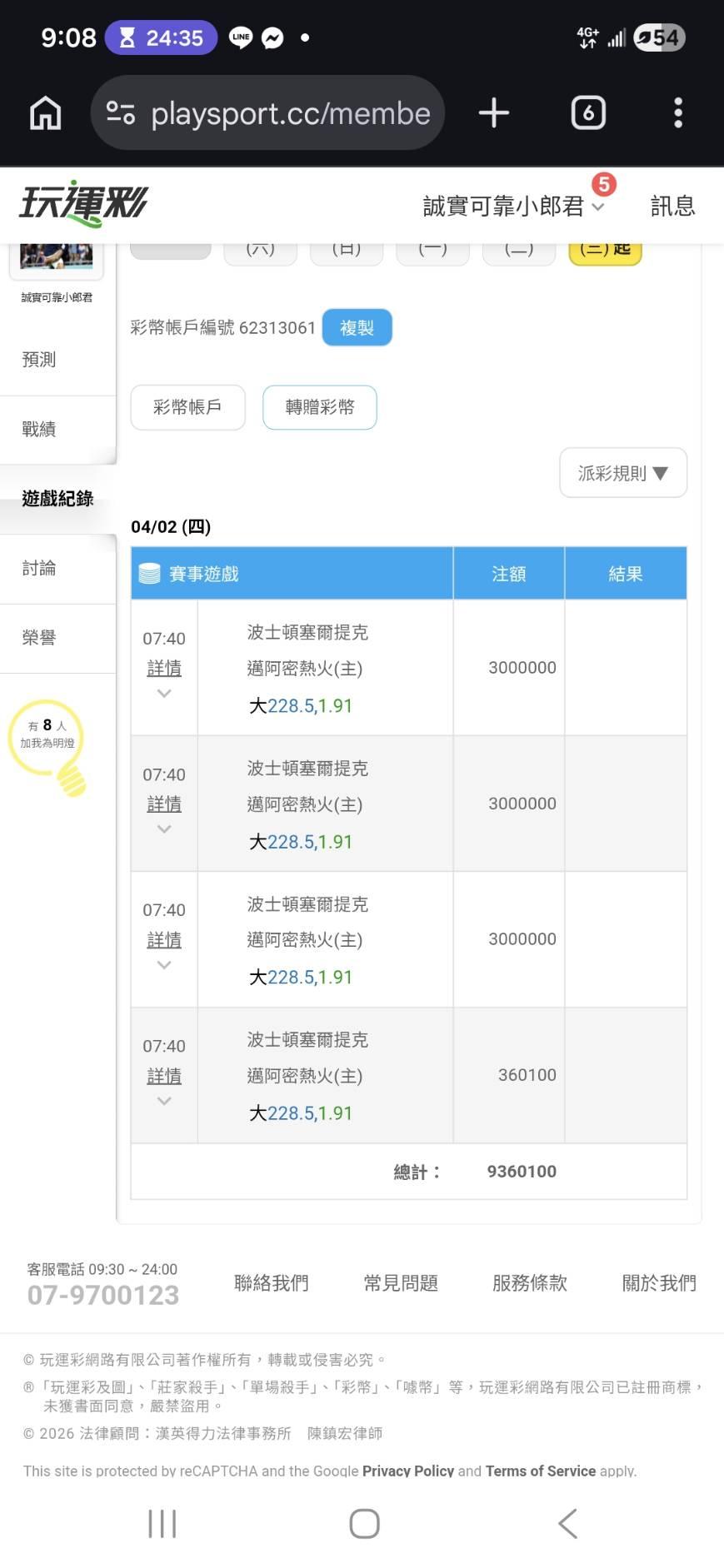This screenshot has width=724, height=1568.
Task: Click the 複製 copy button
Action: click(357, 328)
